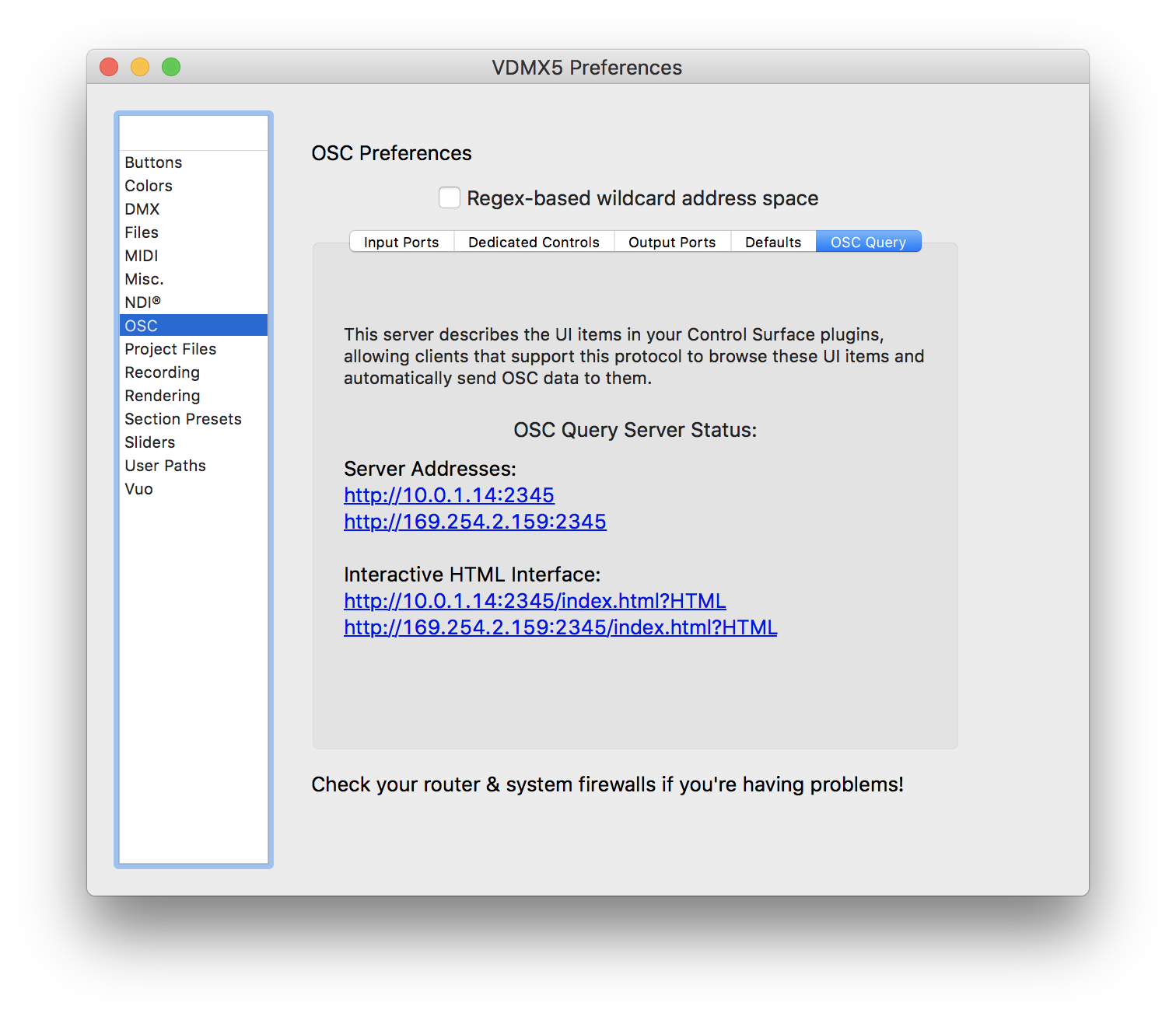Click the green zoom window button

point(171,67)
